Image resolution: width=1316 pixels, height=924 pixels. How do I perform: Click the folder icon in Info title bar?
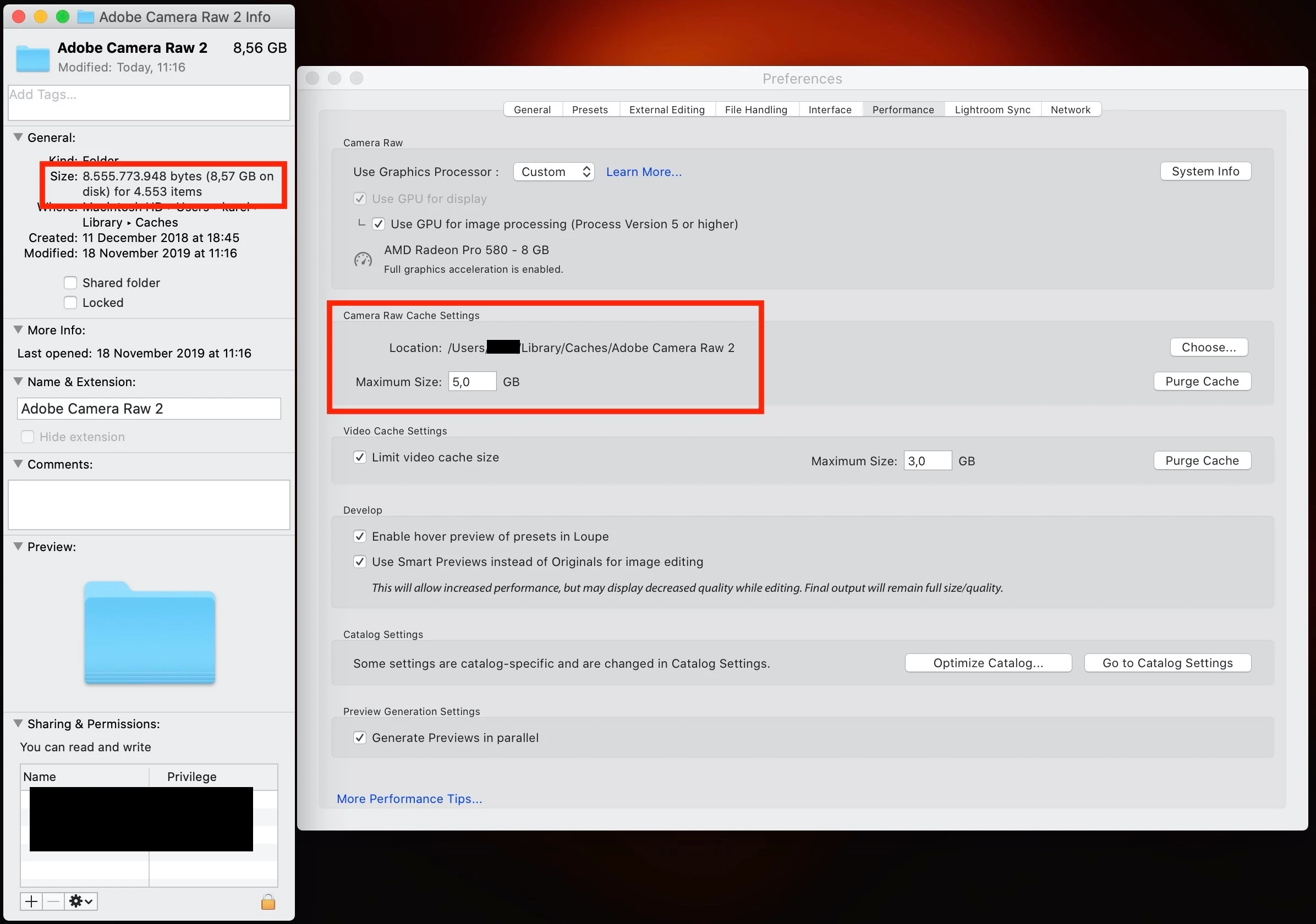click(85, 16)
